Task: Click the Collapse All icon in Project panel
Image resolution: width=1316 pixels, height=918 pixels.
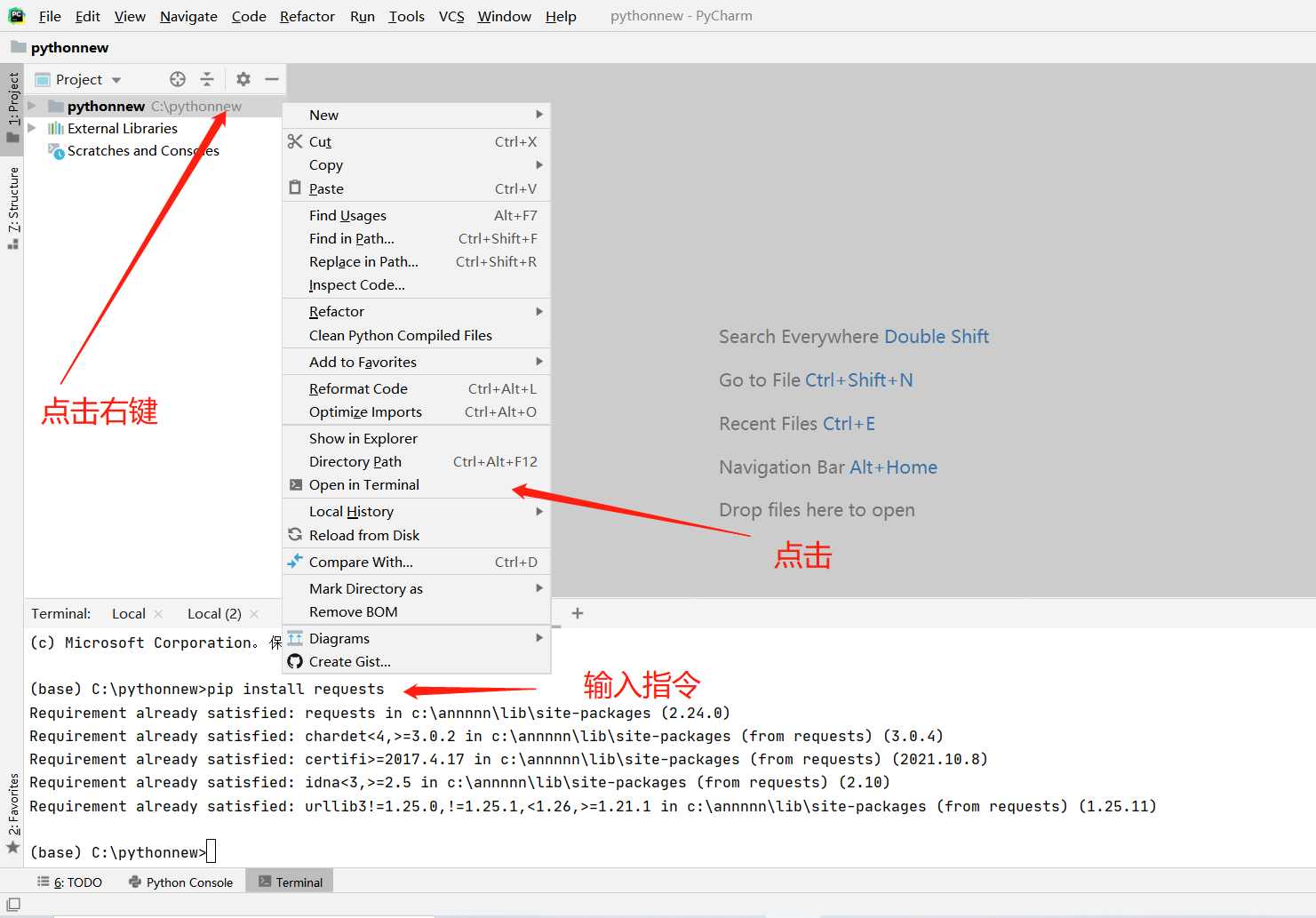Action: pyautogui.click(x=207, y=79)
